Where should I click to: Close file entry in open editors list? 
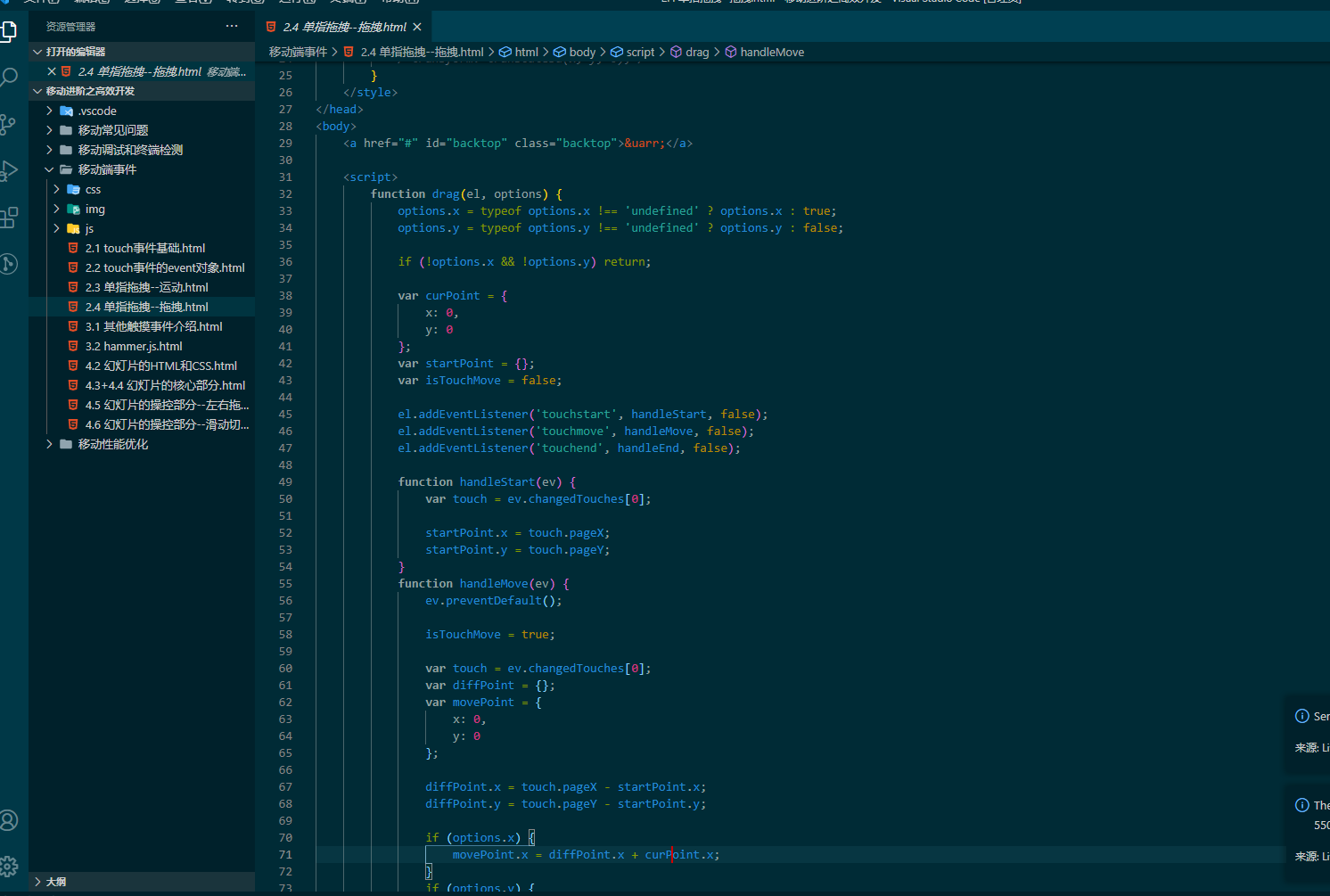52,71
